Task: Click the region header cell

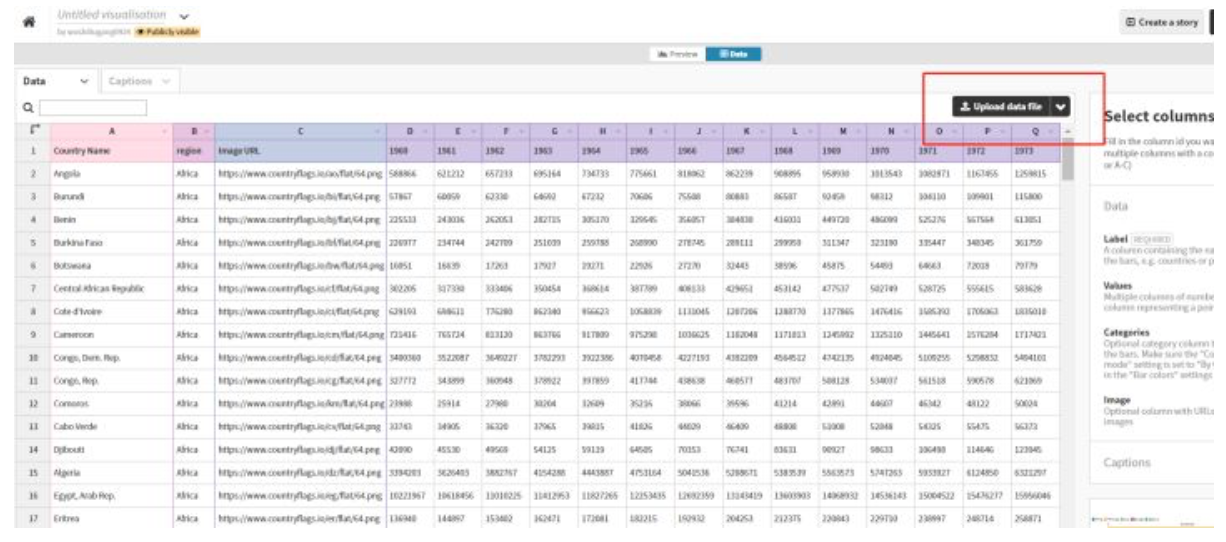Action: pos(194,151)
